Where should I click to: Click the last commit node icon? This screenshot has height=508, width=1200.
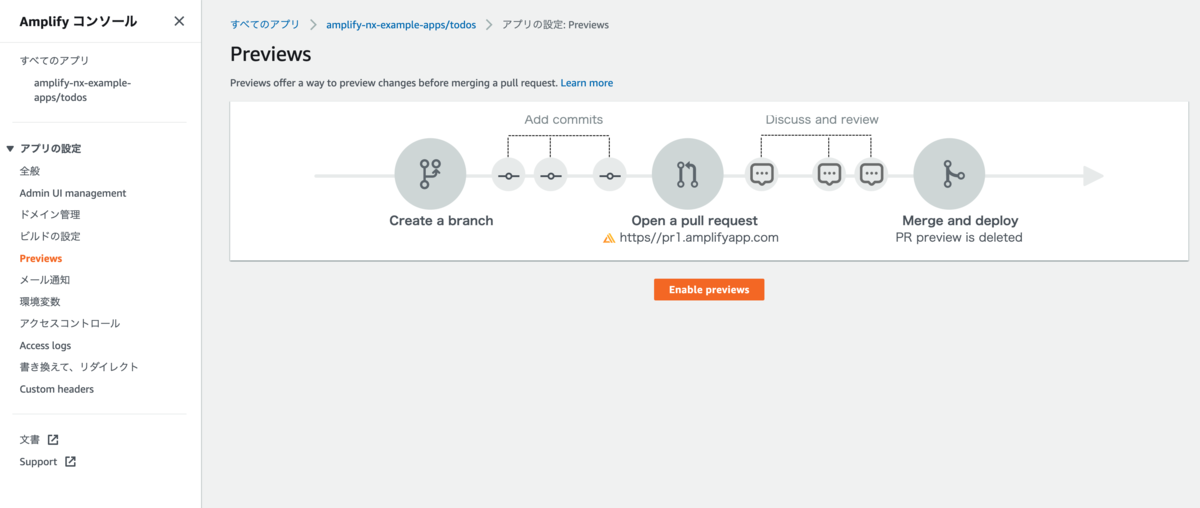[x=609, y=176]
